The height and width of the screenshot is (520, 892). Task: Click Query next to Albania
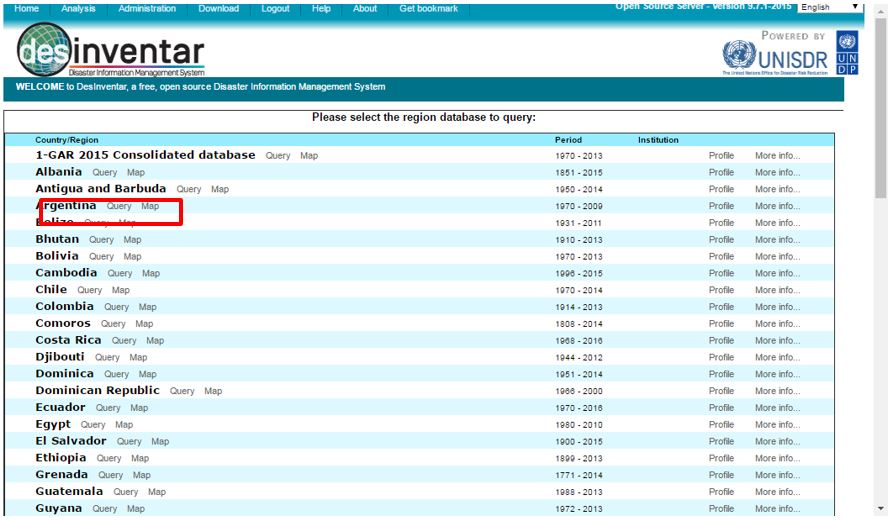click(105, 172)
